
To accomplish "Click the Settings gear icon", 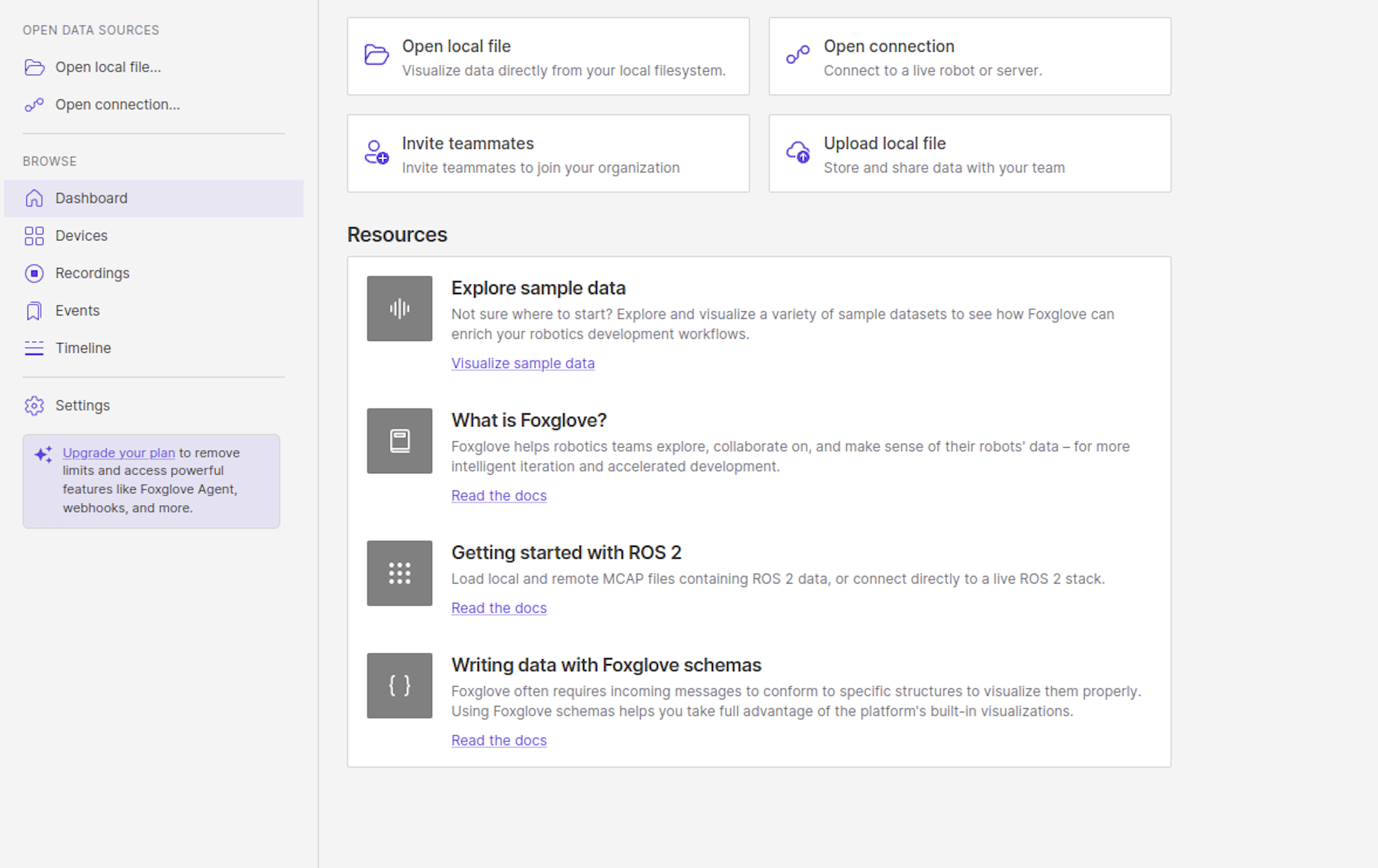I will (x=34, y=406).
